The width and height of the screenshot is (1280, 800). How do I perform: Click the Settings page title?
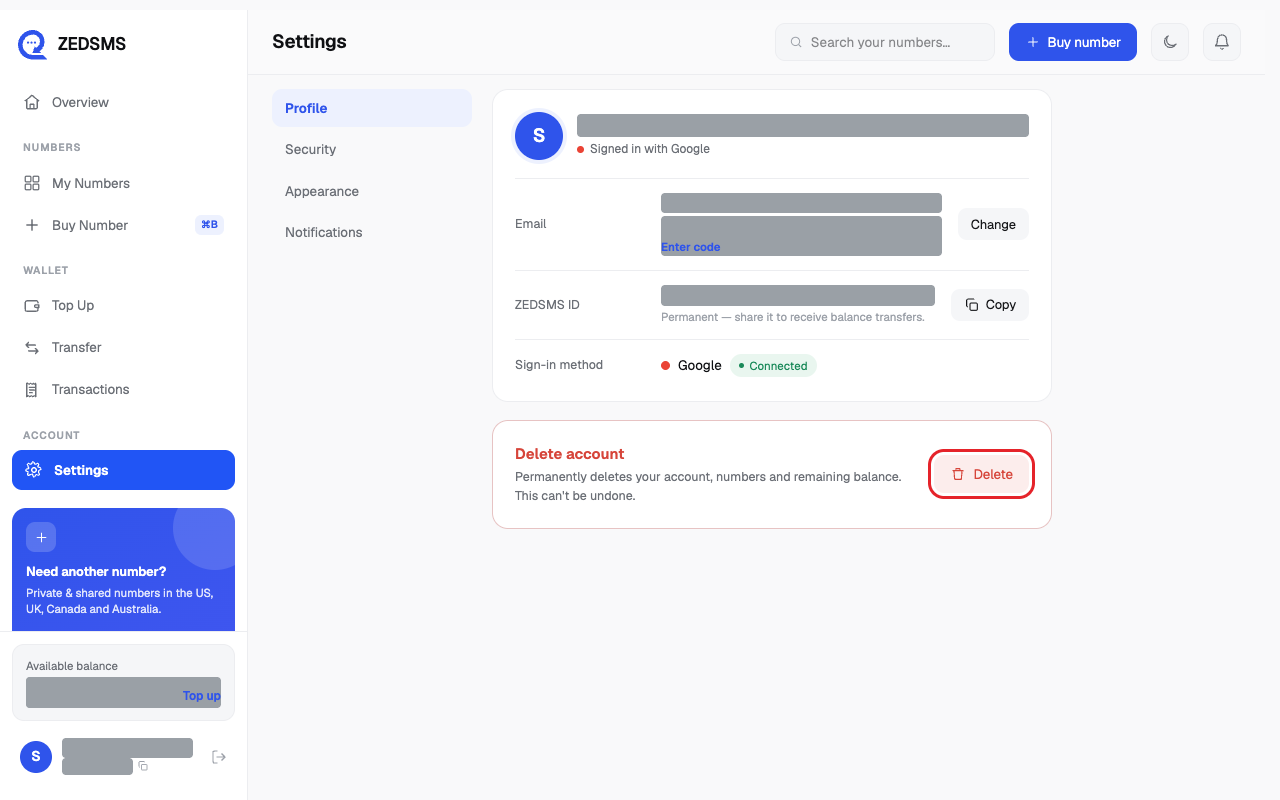[x=309, y=42]
